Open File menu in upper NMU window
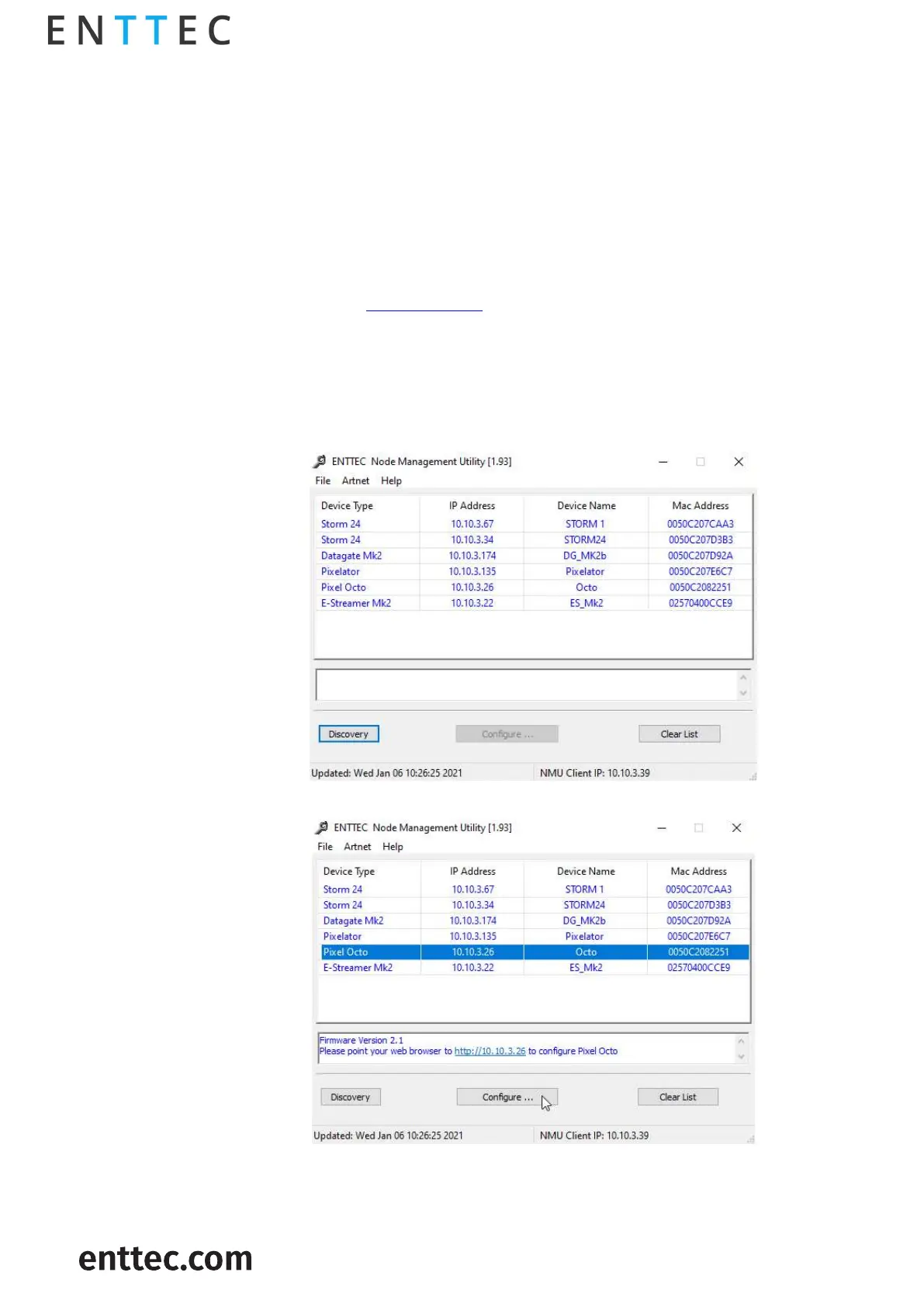The image size is (924, 1307). (x=323, y=481)
